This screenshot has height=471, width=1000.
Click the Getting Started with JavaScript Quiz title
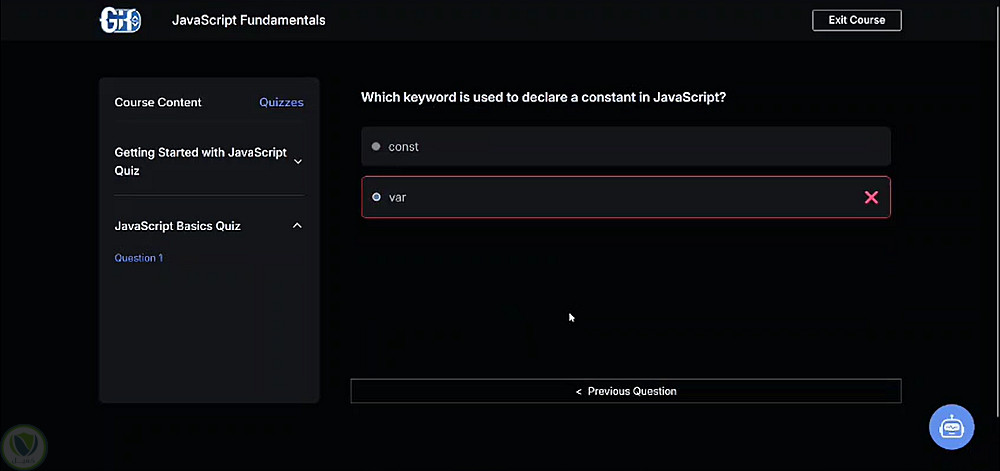coord(200,162)
